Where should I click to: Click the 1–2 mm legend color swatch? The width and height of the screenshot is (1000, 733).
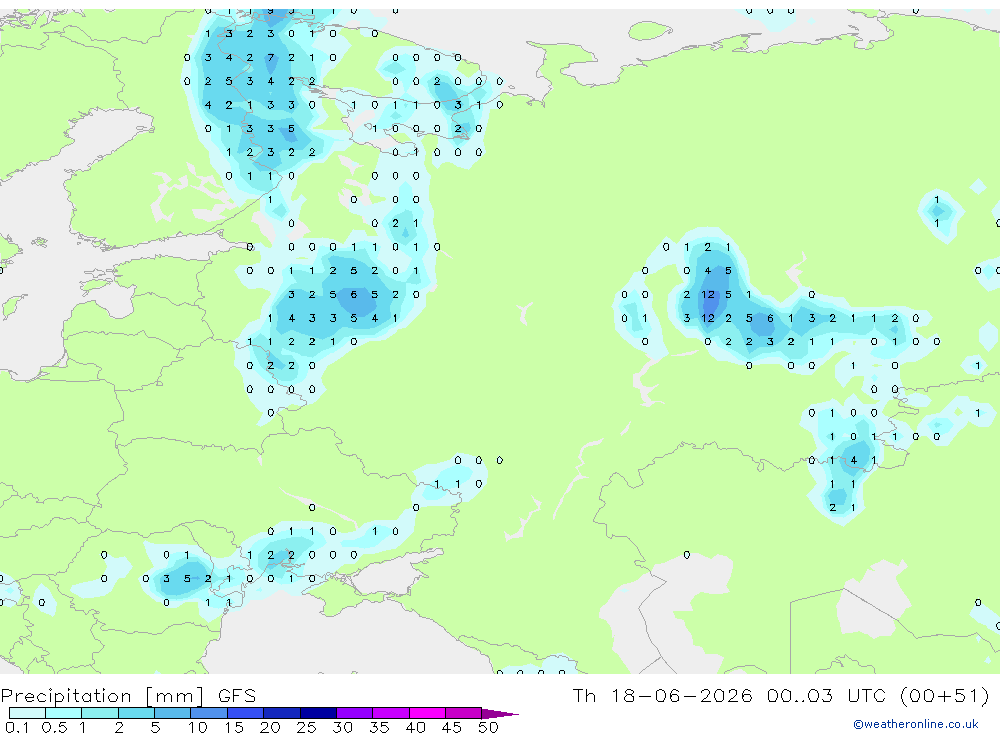(99, 713)
